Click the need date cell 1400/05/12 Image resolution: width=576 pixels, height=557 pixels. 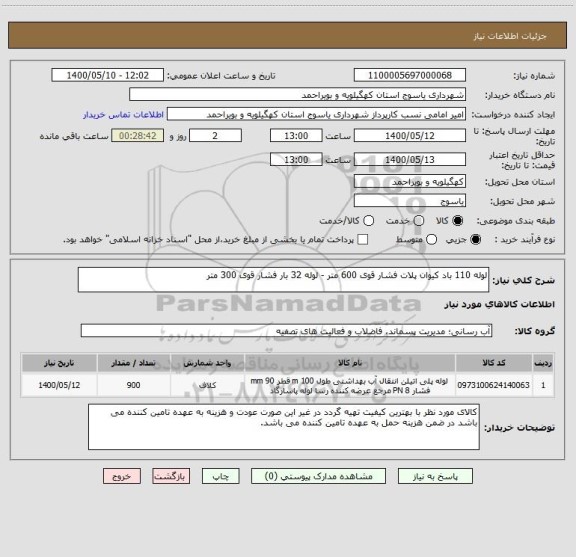click(59, 385)
